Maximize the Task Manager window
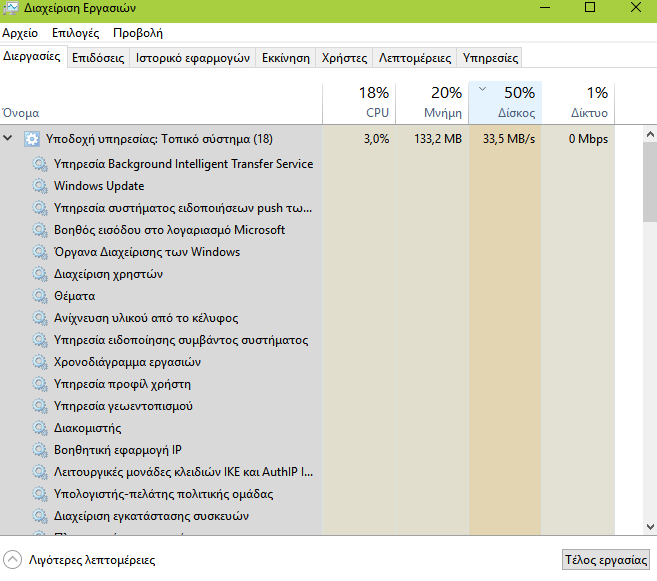 (590, 7)
